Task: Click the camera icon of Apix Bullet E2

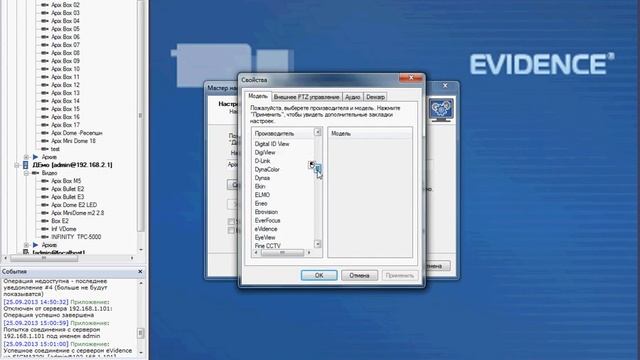Action: (x=44, y=189)
